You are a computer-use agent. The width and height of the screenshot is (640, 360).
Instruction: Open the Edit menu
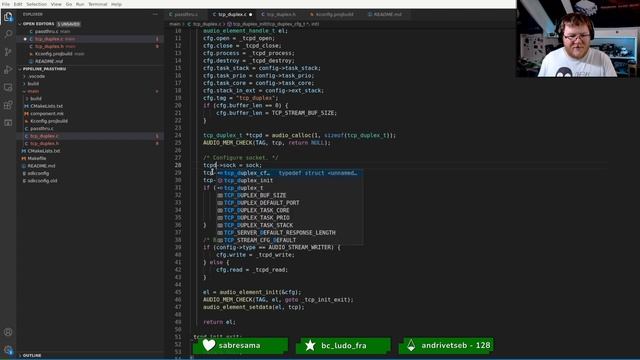pyautogui.click(x=18, y=4)
